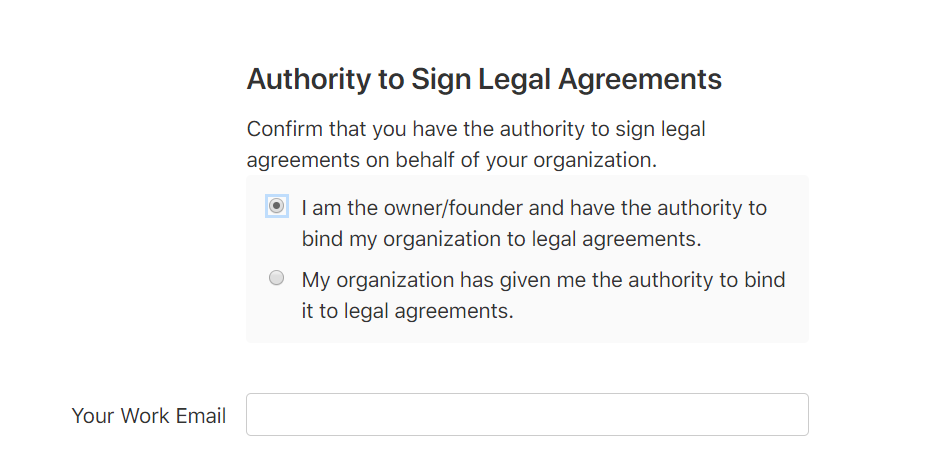Place cursor in the work email text box

527,414
